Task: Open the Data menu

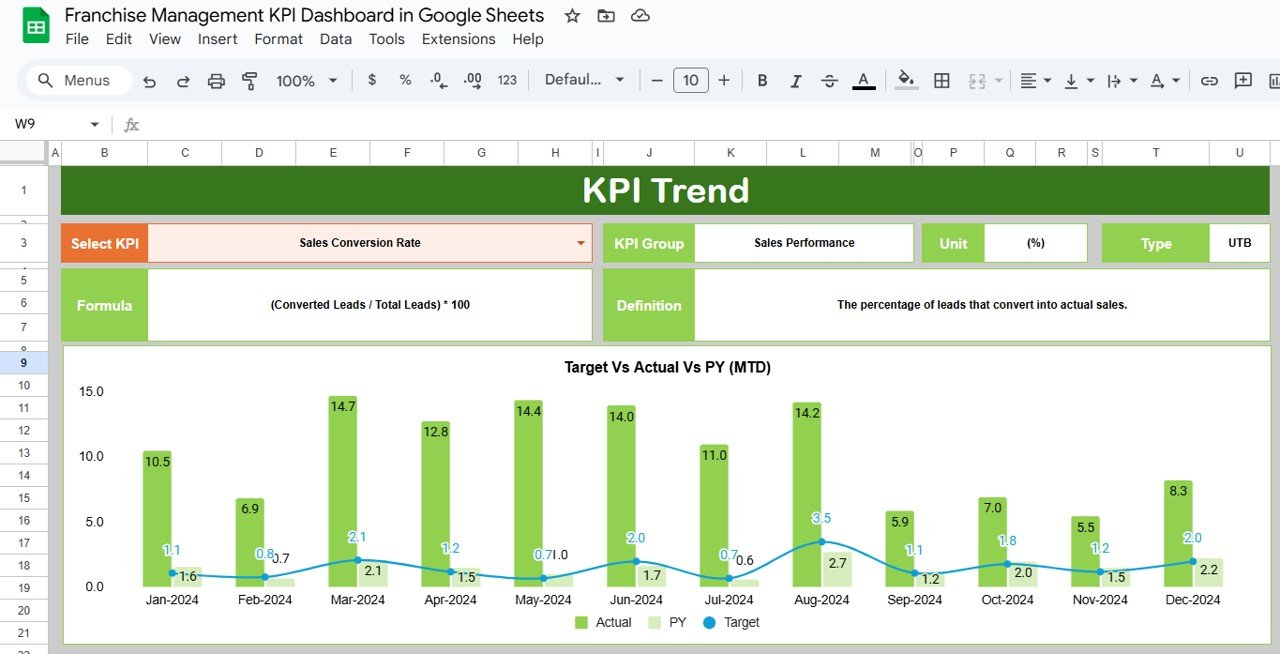Action: (x=335, y=39)
